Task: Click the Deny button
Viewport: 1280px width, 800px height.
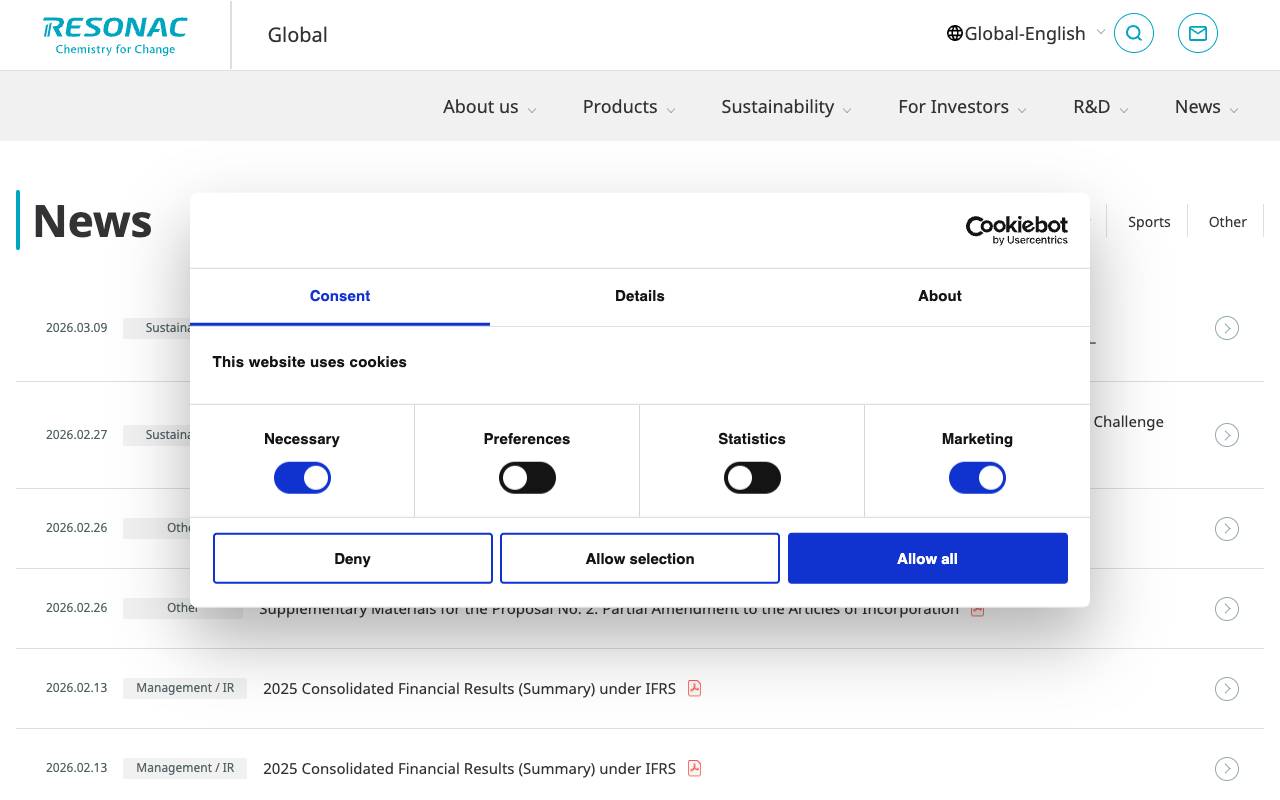Action: pos(352,558)
